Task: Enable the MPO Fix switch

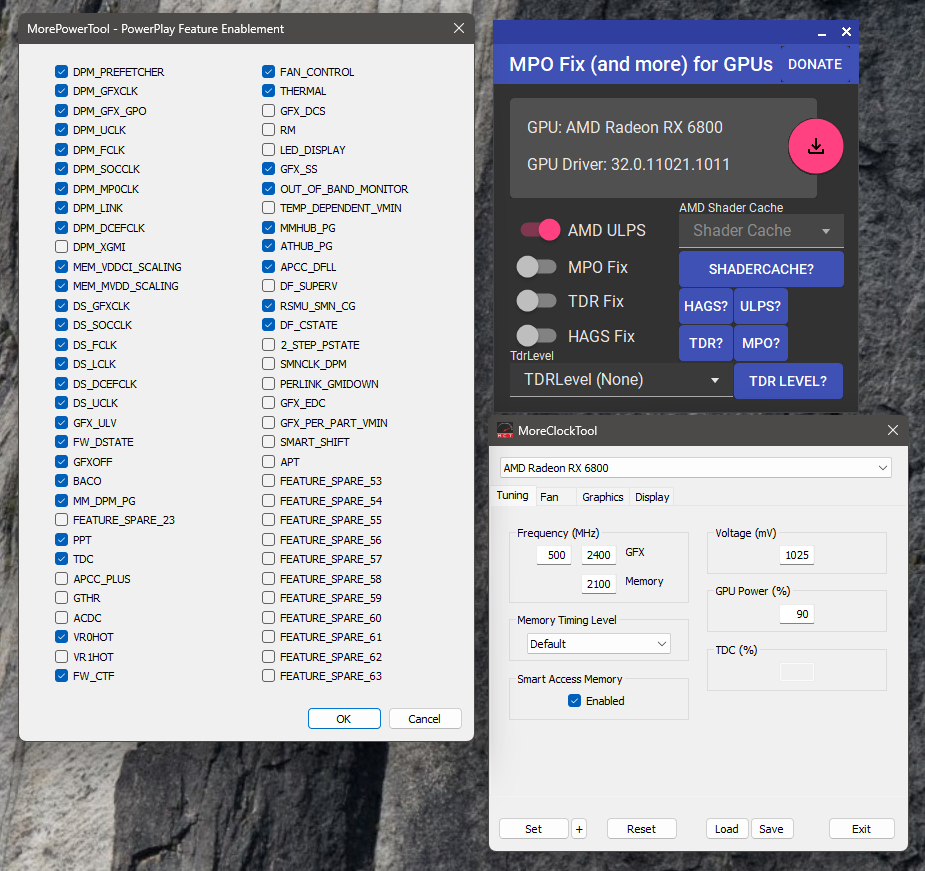Action: (x=536, y=267)
